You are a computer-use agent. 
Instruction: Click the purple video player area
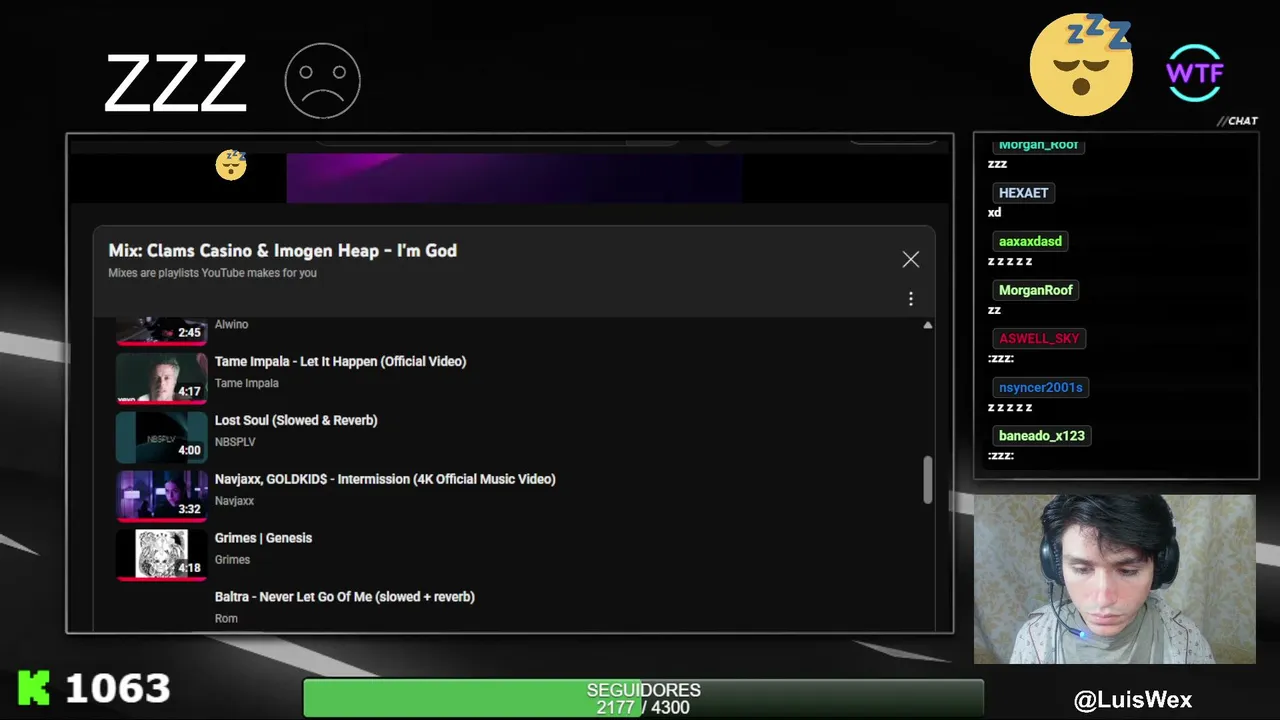[x=514, y=178]
